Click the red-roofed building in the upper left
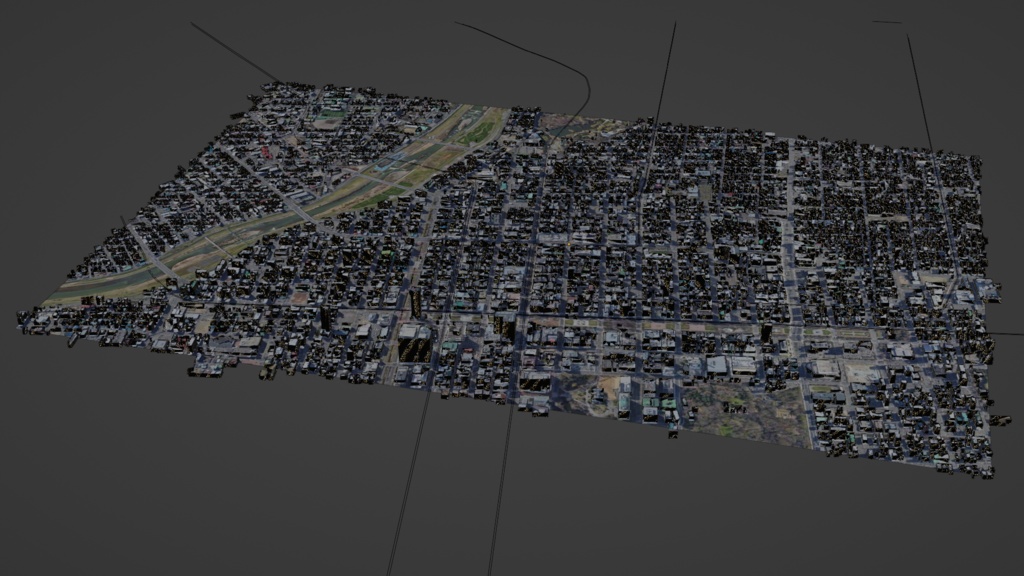This screenshot has width=1024, height=576. pyautogui.click(x=263, y=151)
